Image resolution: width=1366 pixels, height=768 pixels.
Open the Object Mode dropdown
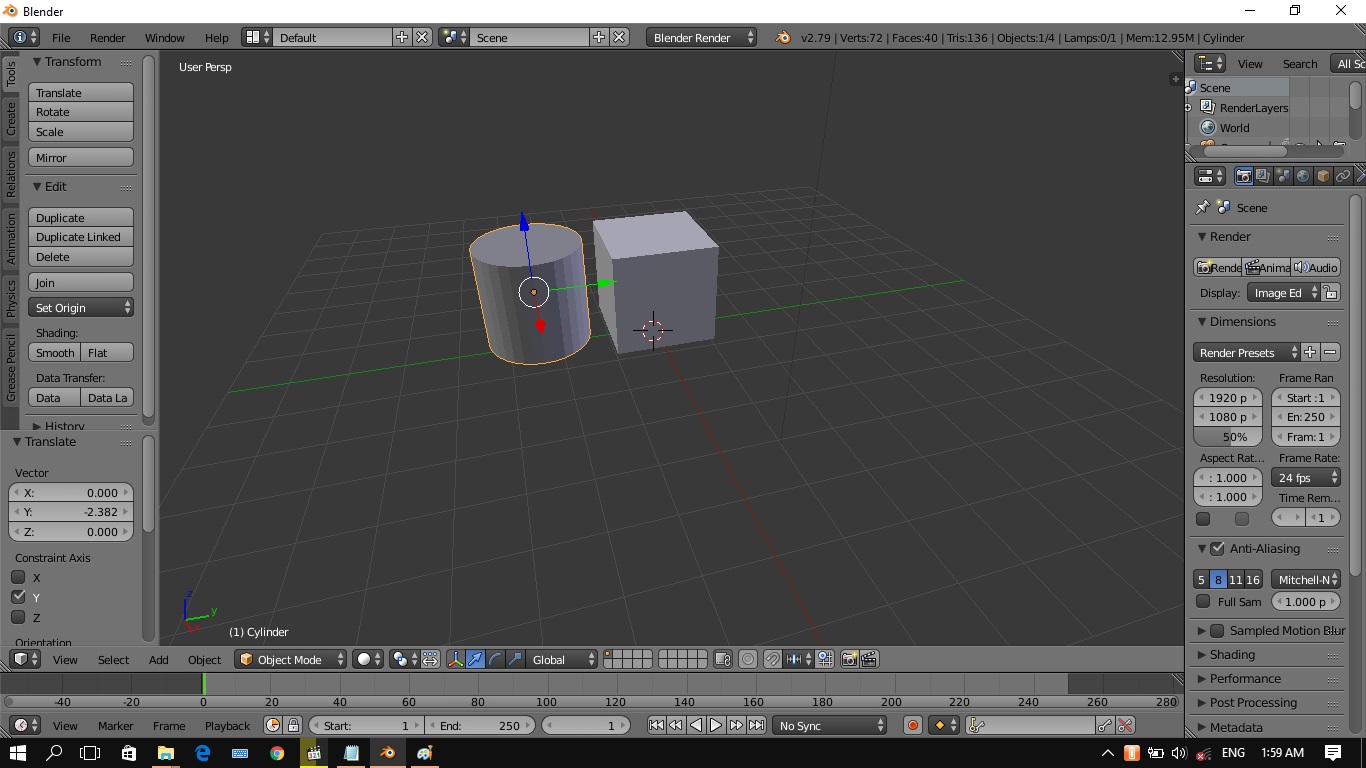(x=290, y=659)
